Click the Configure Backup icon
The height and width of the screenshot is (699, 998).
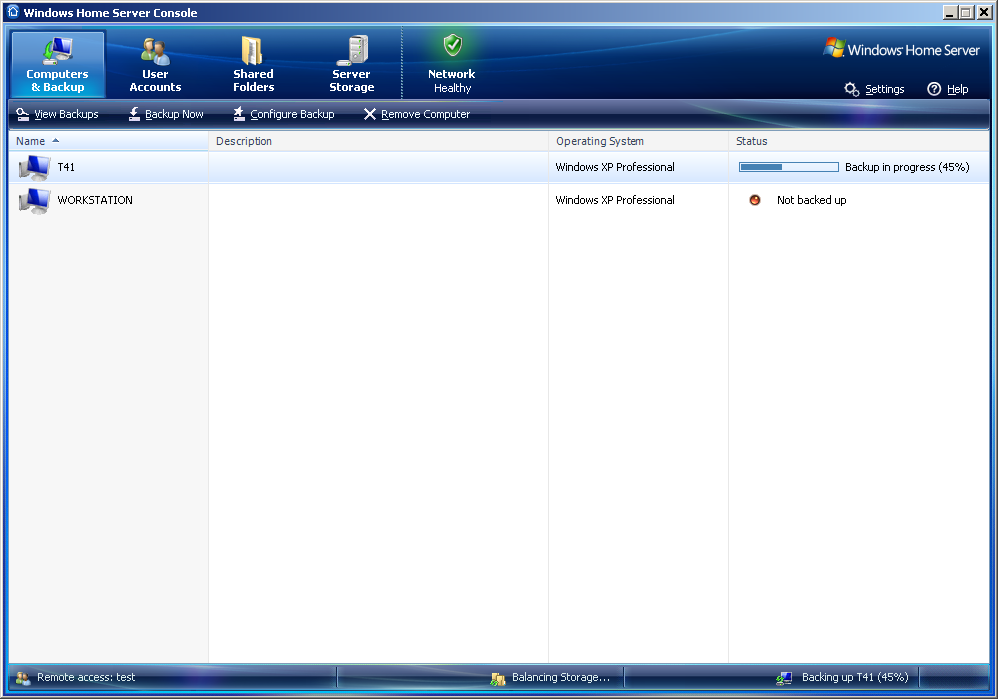tap(239, 114)
